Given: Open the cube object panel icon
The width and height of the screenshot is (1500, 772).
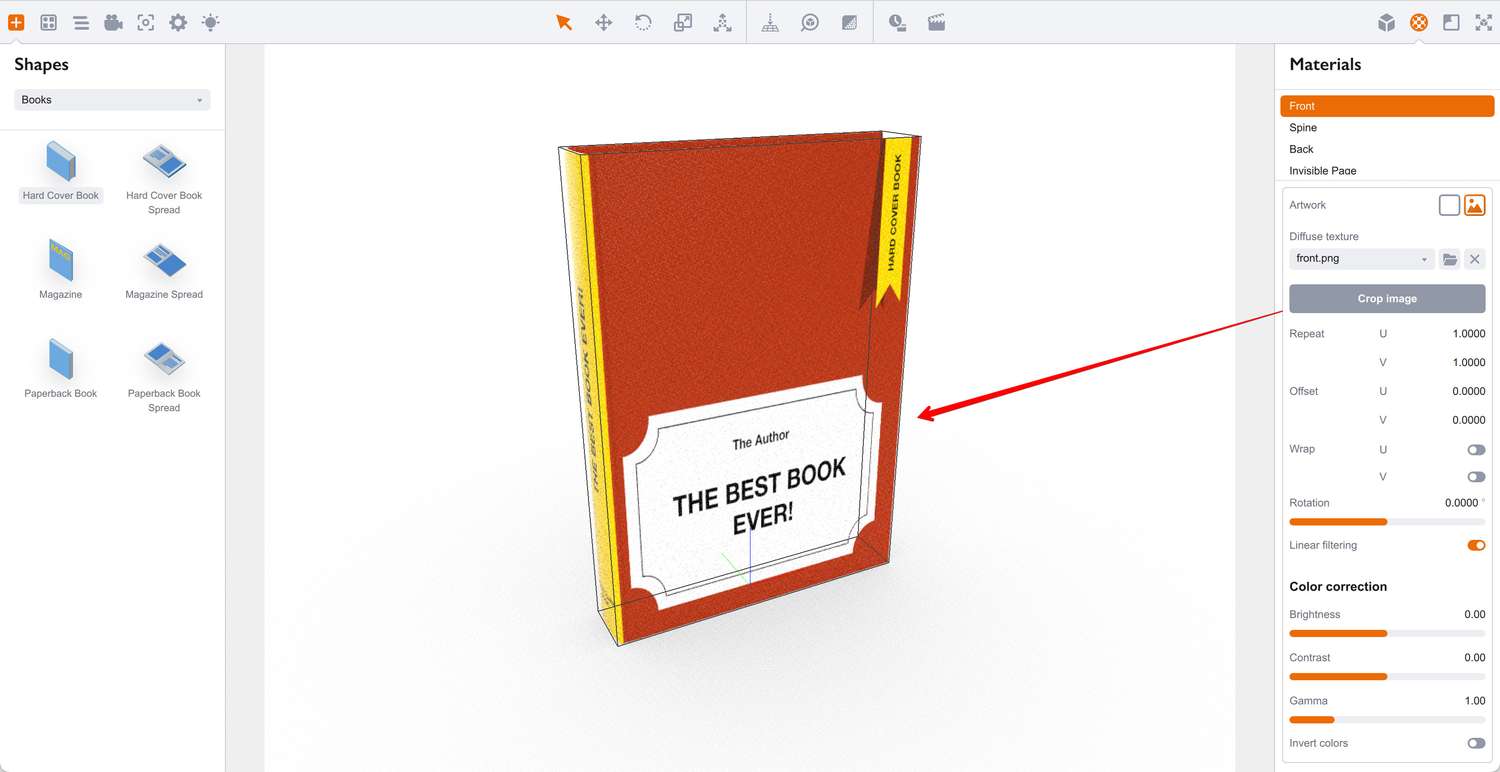Looking at the screenshot, I should click(x=1386, y=22).
